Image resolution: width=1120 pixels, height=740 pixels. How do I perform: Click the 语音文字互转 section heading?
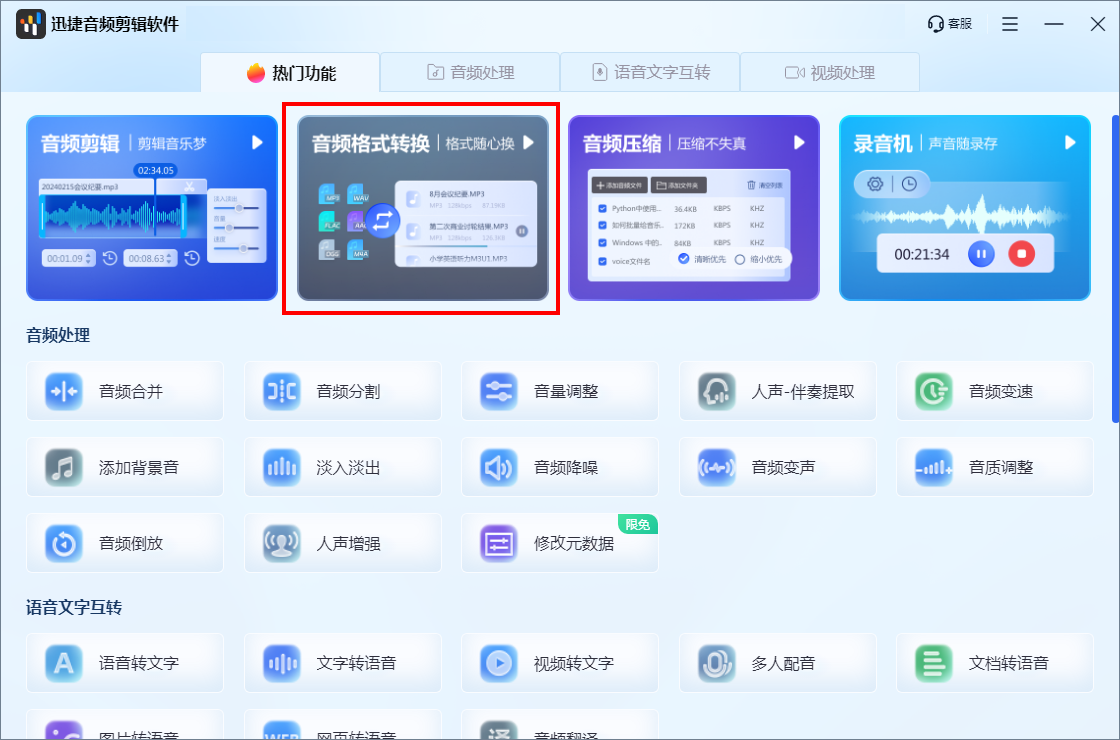tap(74, 607)
